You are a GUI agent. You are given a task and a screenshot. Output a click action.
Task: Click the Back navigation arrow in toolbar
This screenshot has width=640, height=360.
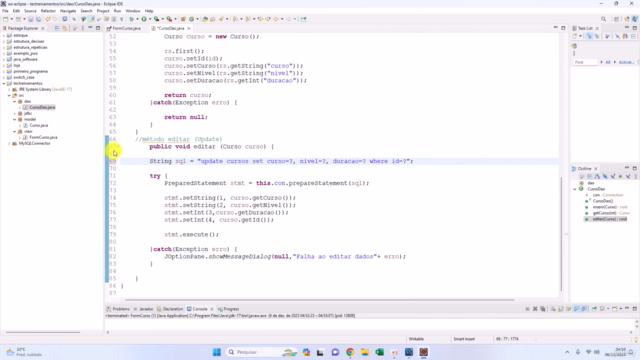(x=276, y=19)
